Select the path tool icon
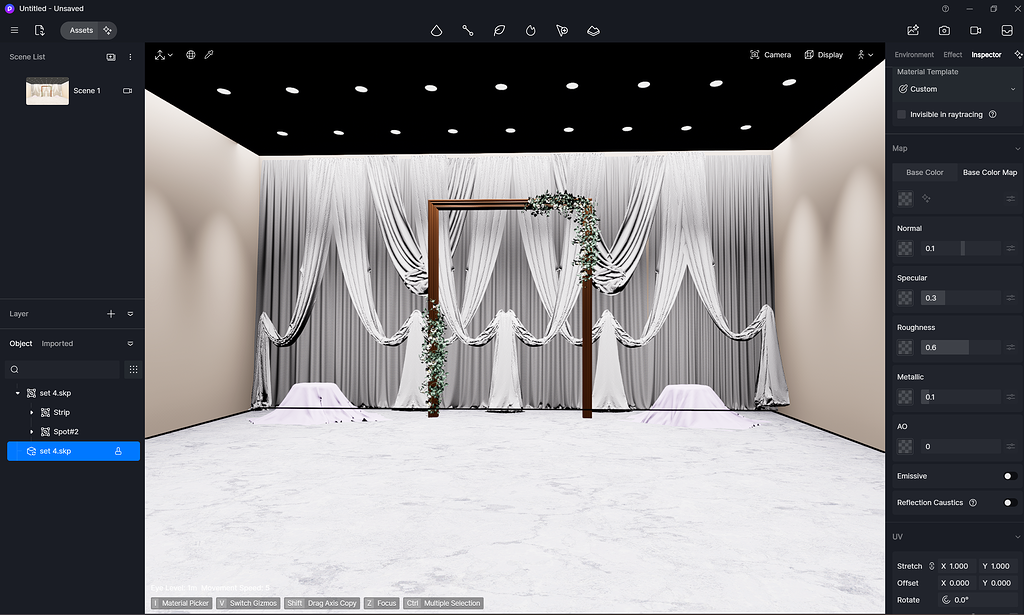This screenshot has width=1024, height=615. click(x=468, y=30)
